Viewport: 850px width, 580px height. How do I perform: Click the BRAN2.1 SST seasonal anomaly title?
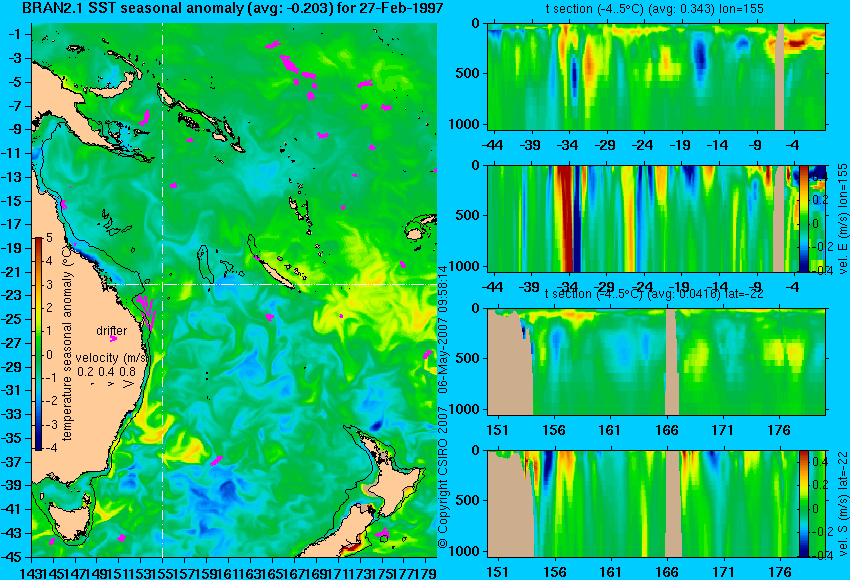click(x=233, y=8)
